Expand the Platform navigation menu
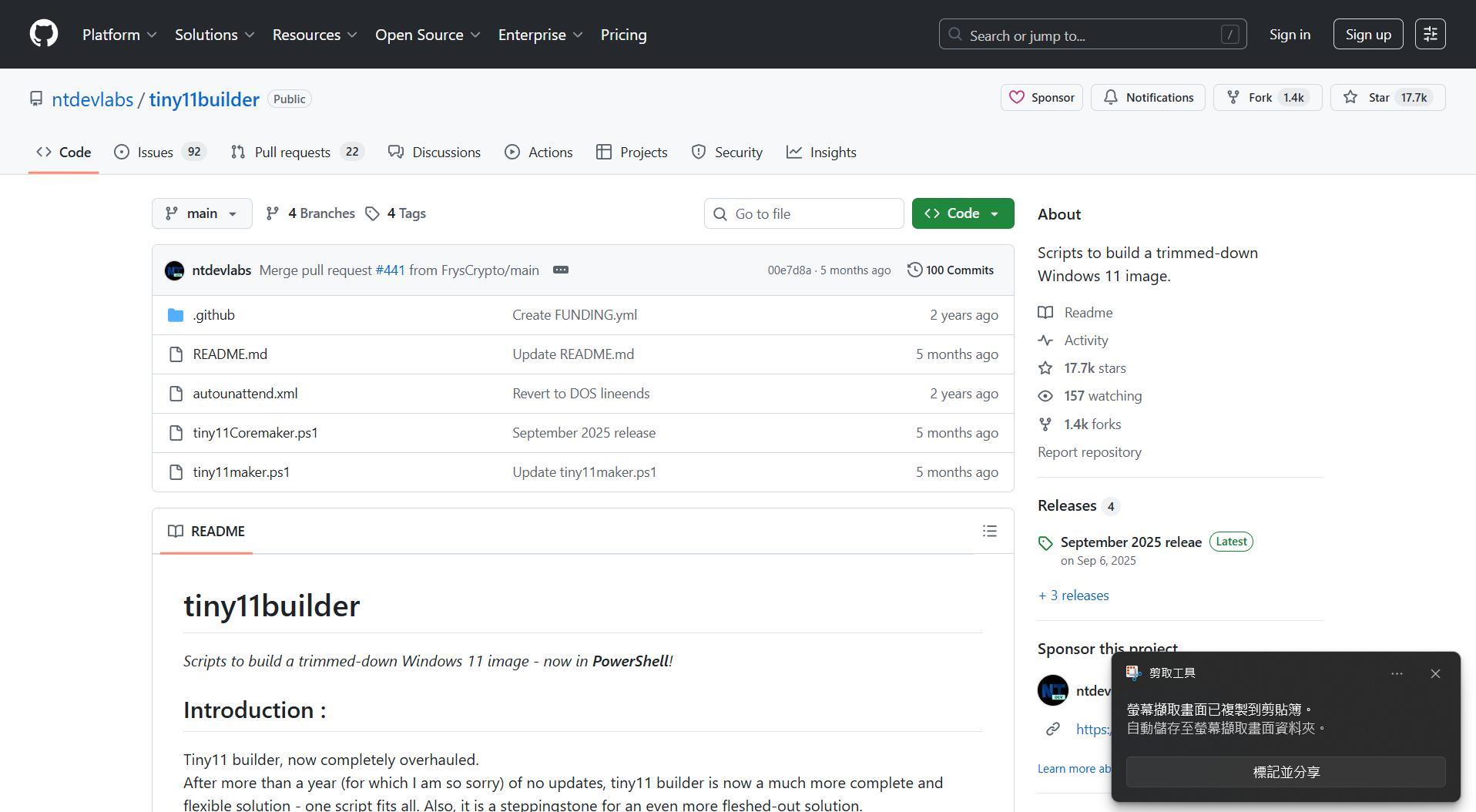This screenshot has width=1476, height=812. [x=119, y=35]
